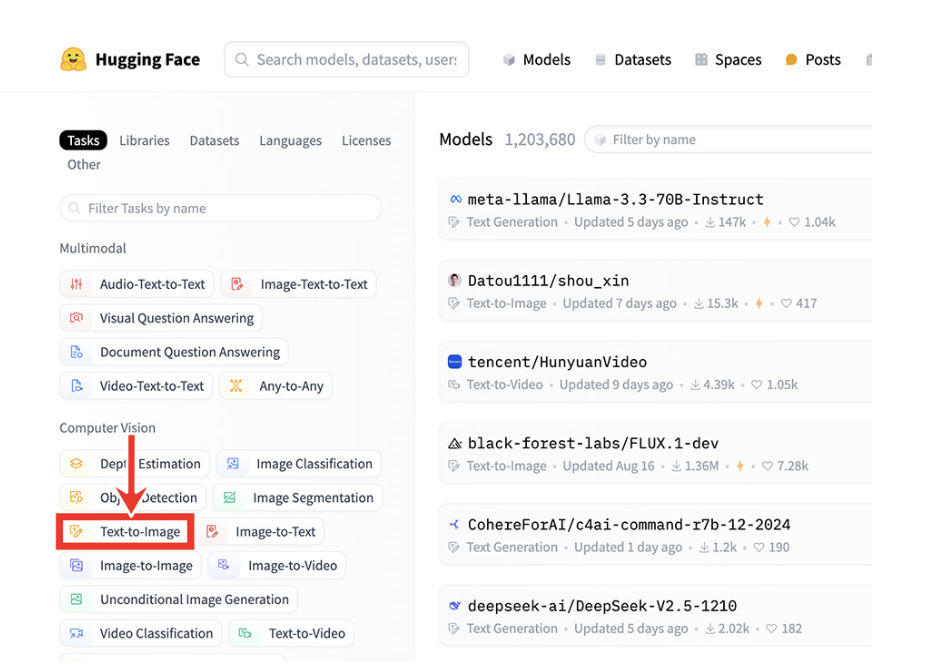This screenshot has height=664, width=938.
Task: Focus the main search models field
Action: pos(346,59)
